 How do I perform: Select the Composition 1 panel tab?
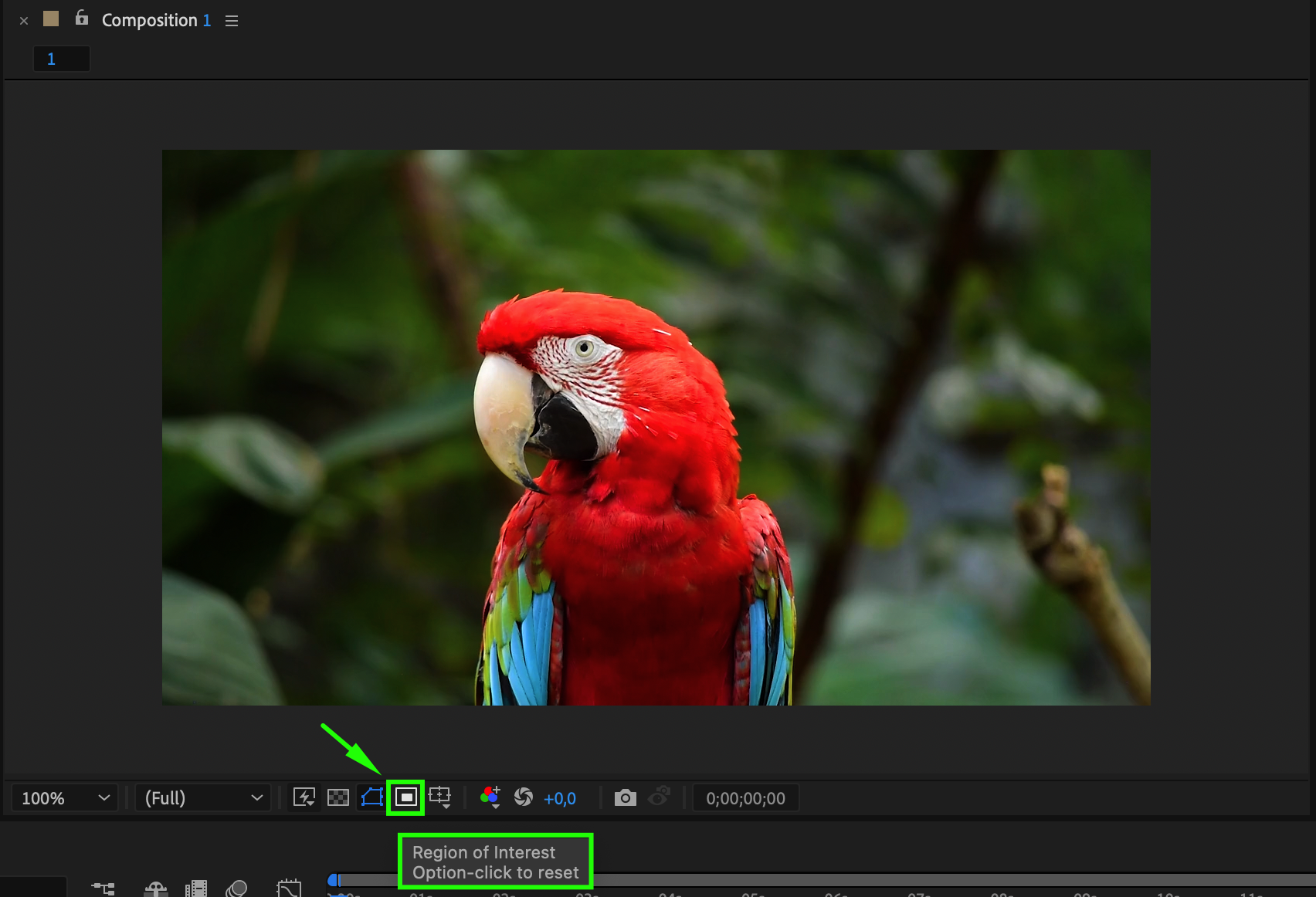[155, 21]
